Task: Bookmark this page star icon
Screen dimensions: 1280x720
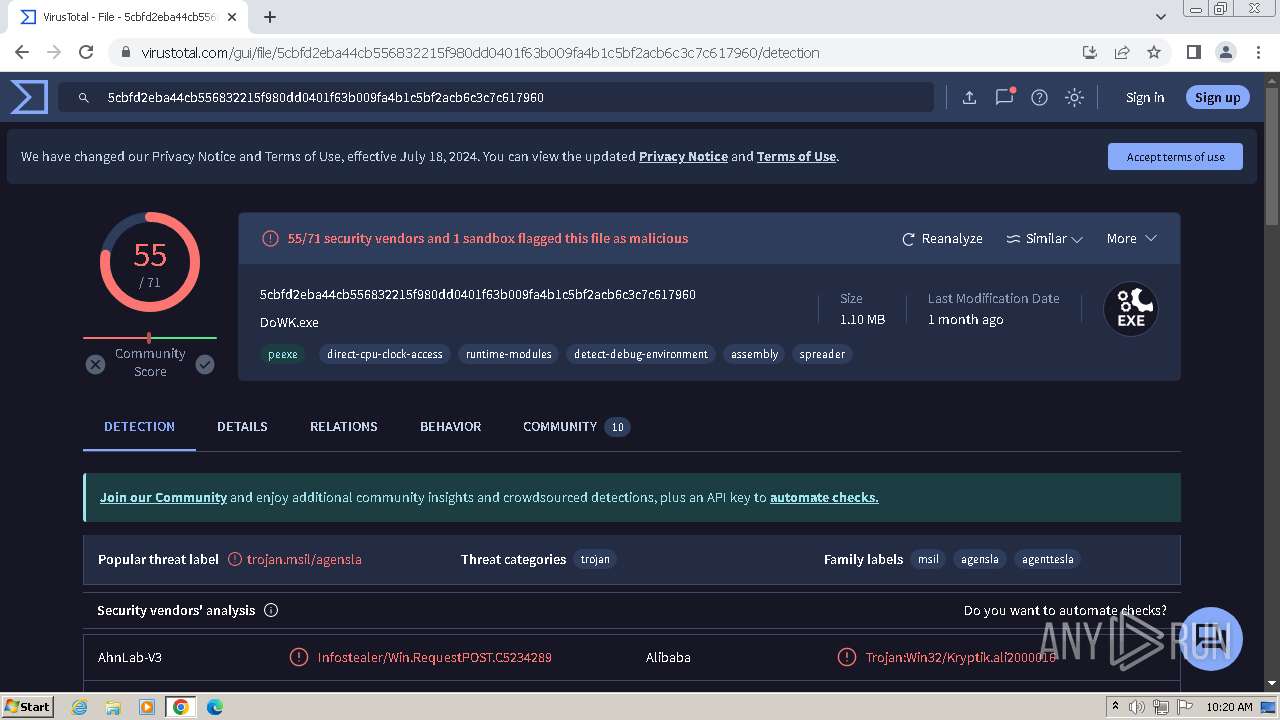Action: pos(1154,53)
